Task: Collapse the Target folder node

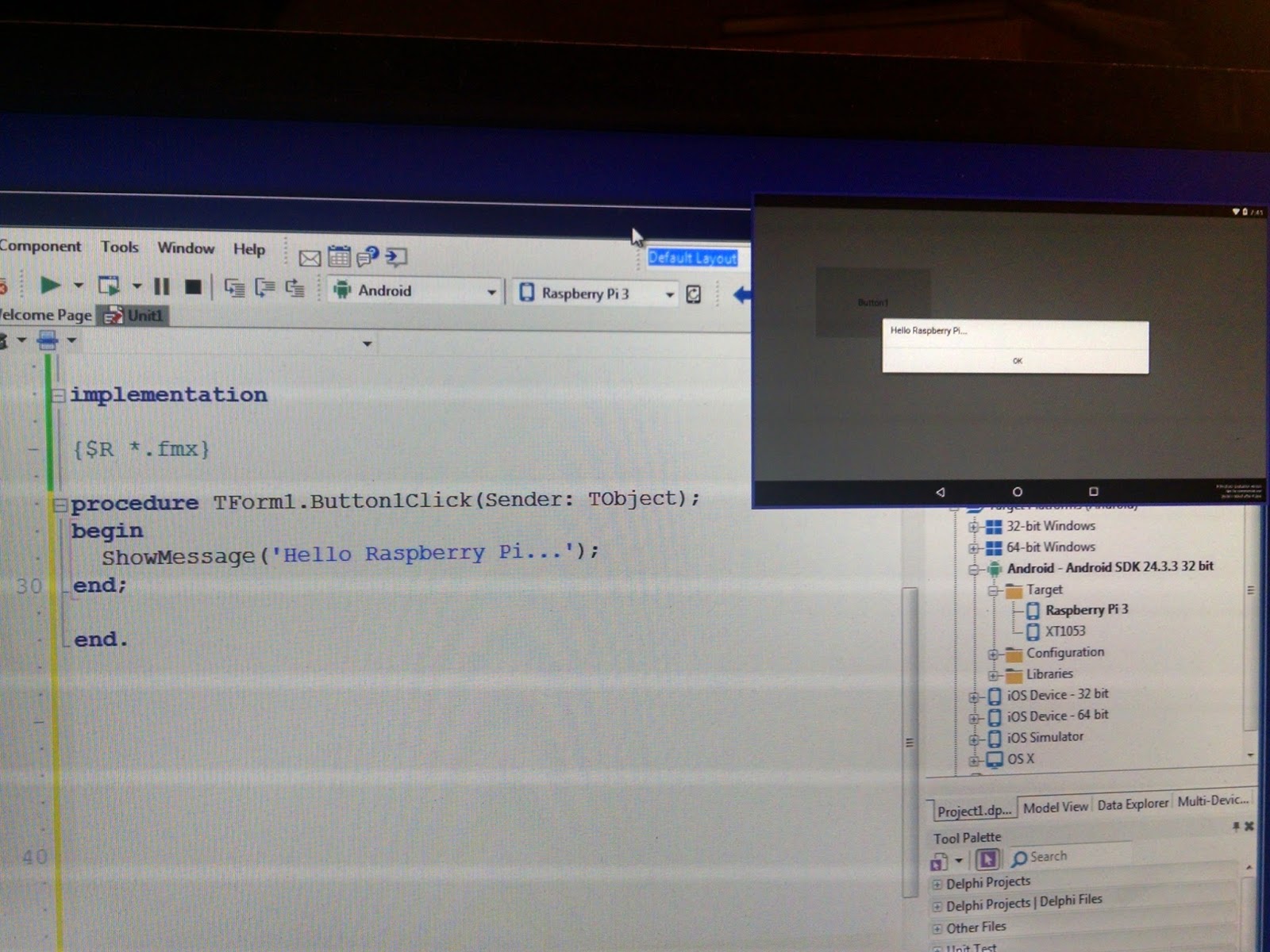Action: [993, 590]
